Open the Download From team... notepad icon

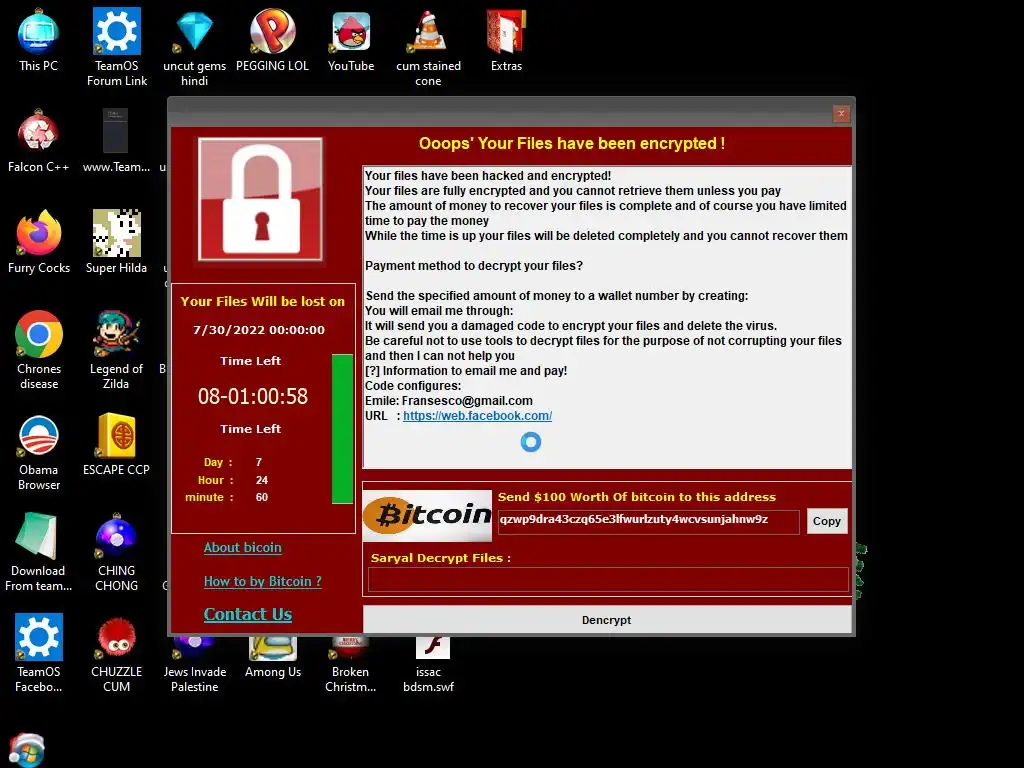click(x=38, y=552)
